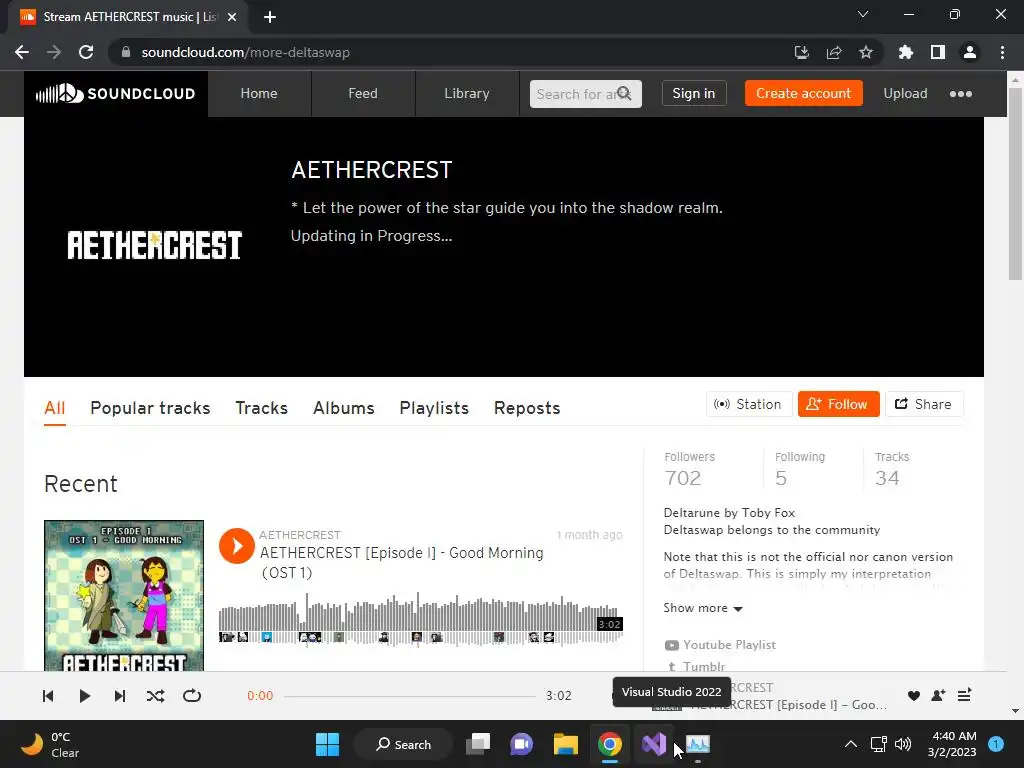Image resolution: width=1024 pixels, height=768 pixels.
Task: Play the Good Morning track via orange button
Action: (x=236, y=546)
